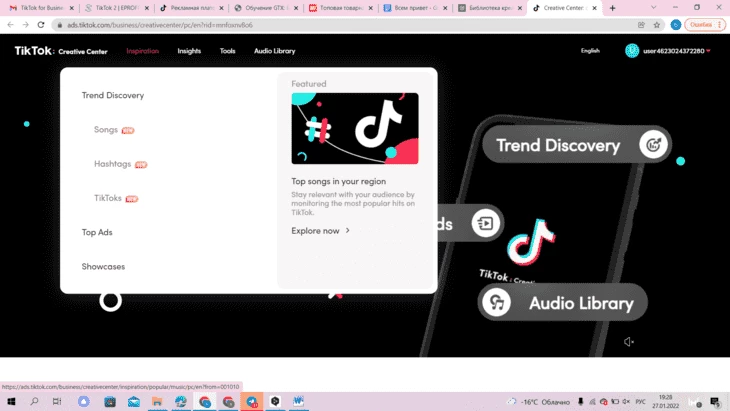This screenshot has width=730, height=411.
Task: Switch the РУС keyboard language
Action: (641, 402)
